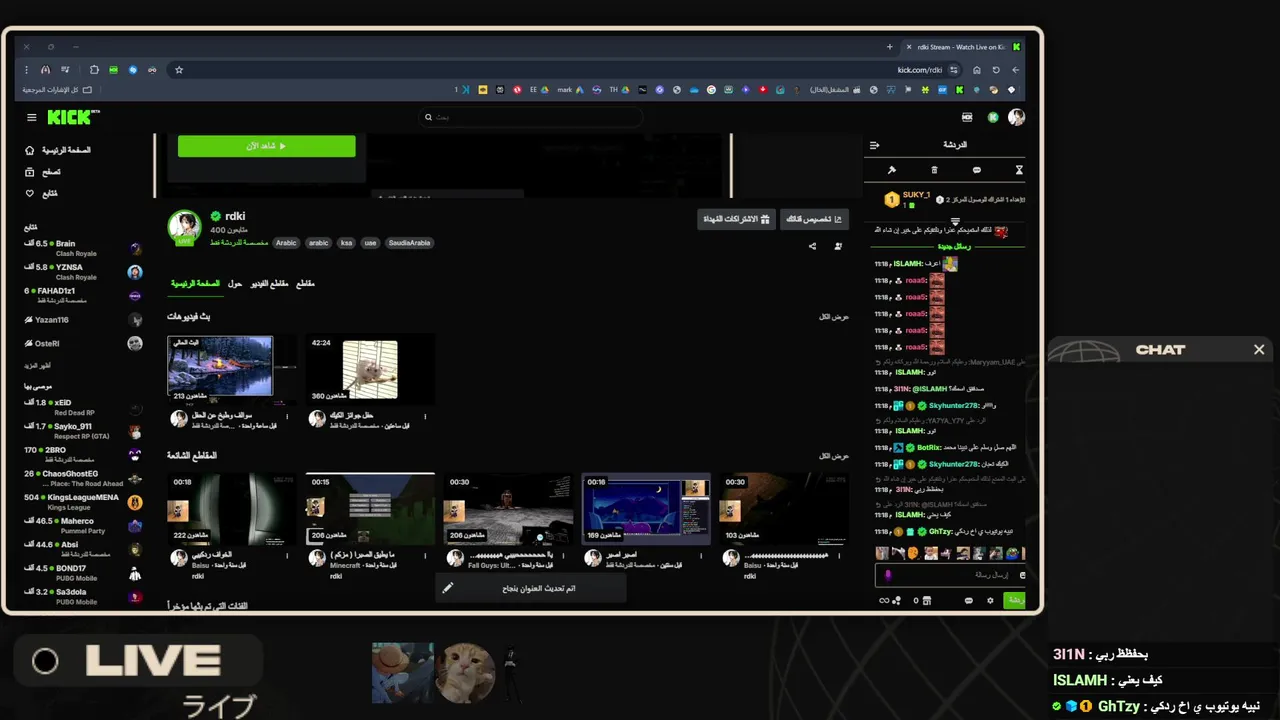The width and height of the screenshot is (1280, 720).
Task: Click the kick.com/rdki address bar
Action: [920, 70]
